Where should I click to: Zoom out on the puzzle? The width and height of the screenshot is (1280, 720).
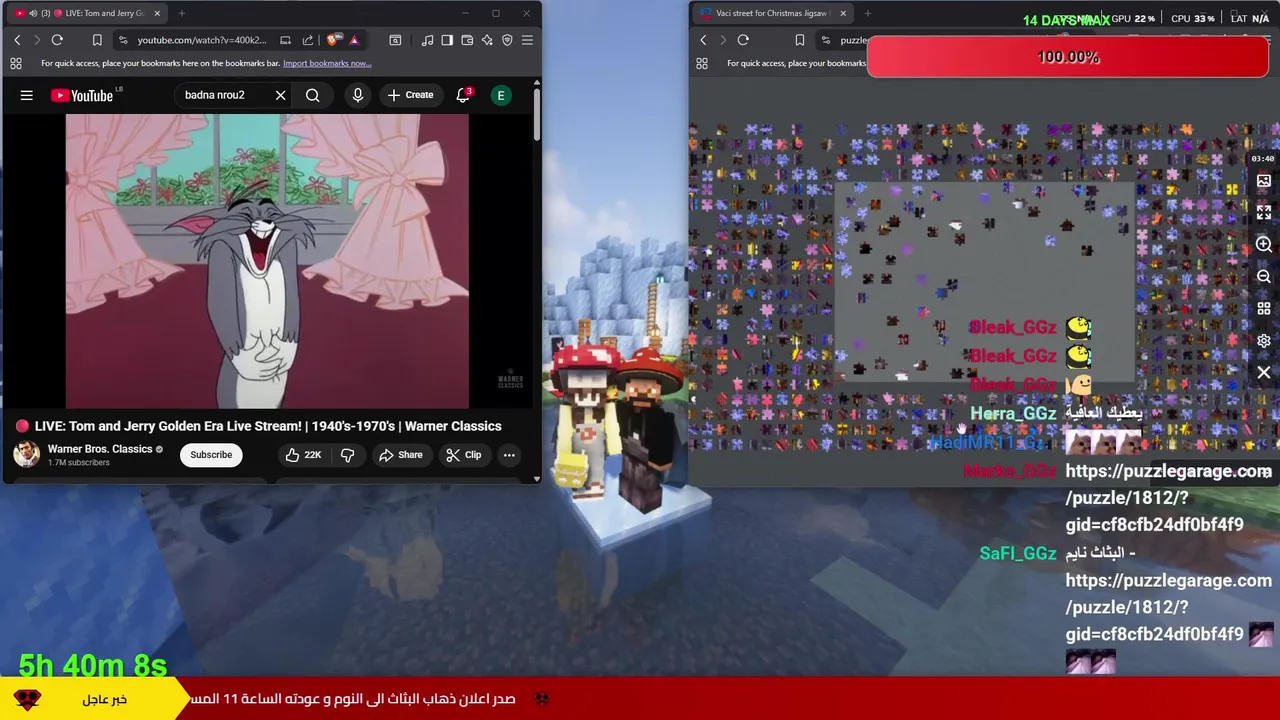[x=1264, y=277]
